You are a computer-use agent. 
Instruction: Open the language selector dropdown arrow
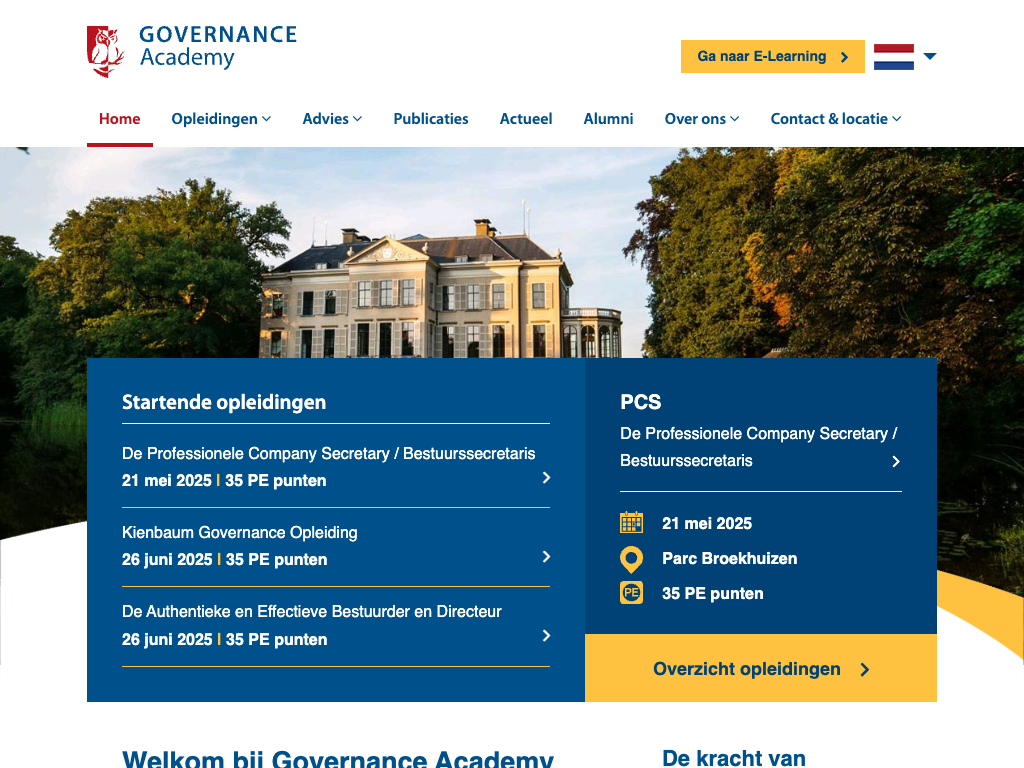point(930,57)
